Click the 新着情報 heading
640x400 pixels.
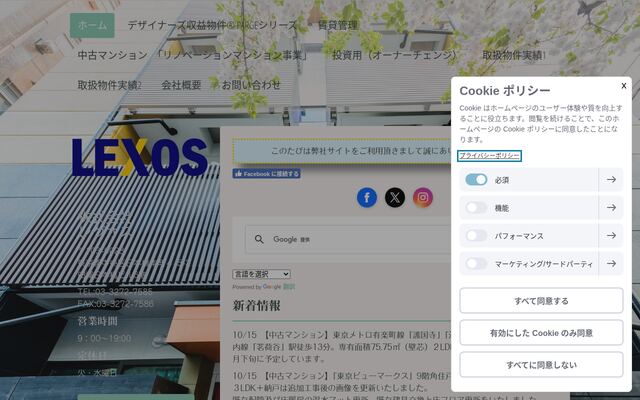256,305
